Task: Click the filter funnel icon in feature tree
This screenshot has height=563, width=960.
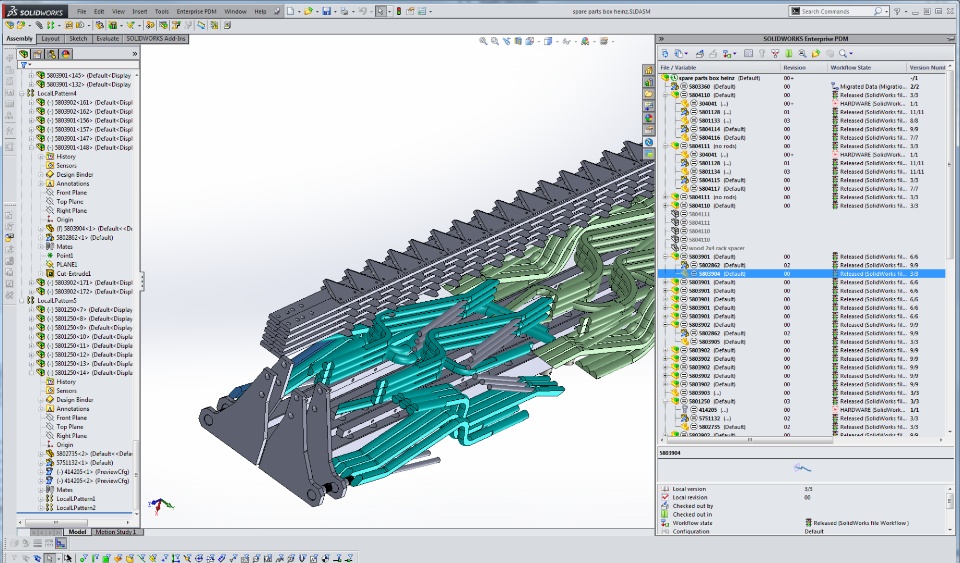Action: pyautogui.click(x=24, y=65)
